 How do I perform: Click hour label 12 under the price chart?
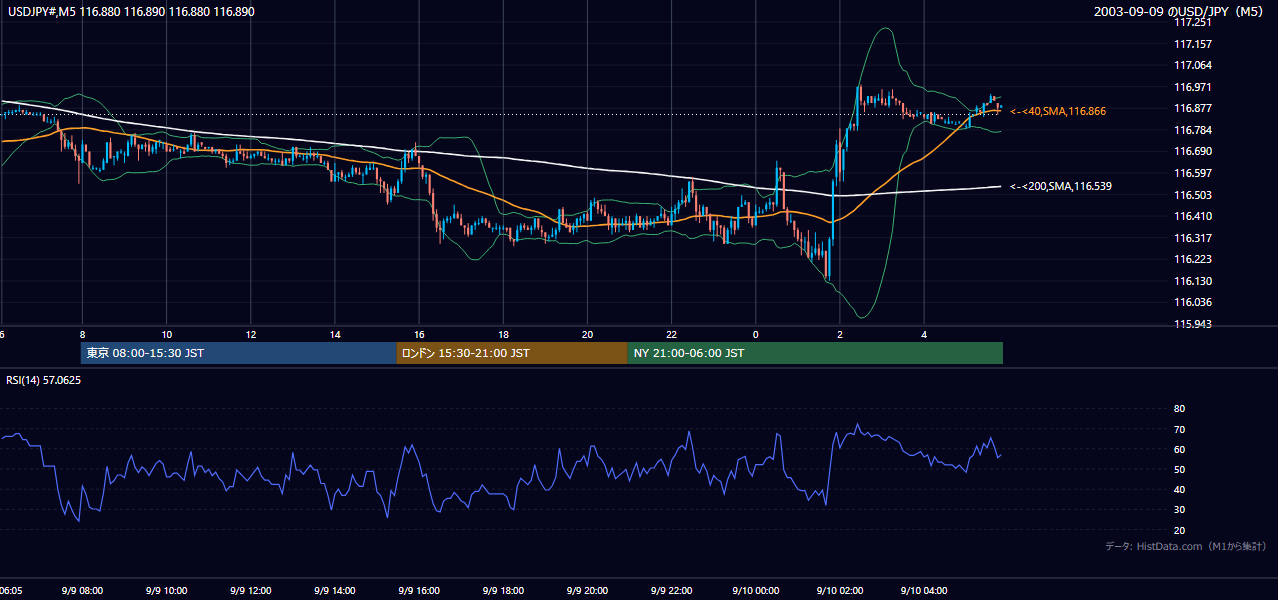(251, 334)
